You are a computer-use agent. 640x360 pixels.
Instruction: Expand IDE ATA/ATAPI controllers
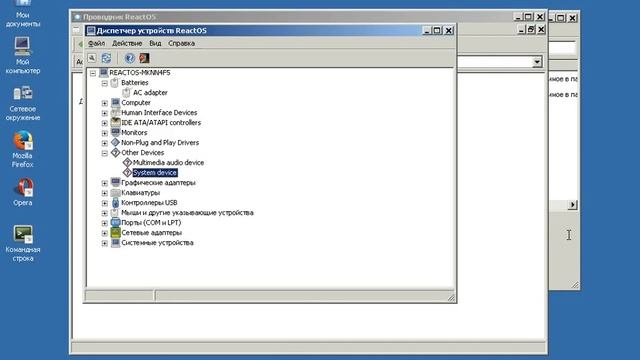[x=104, y=123]
